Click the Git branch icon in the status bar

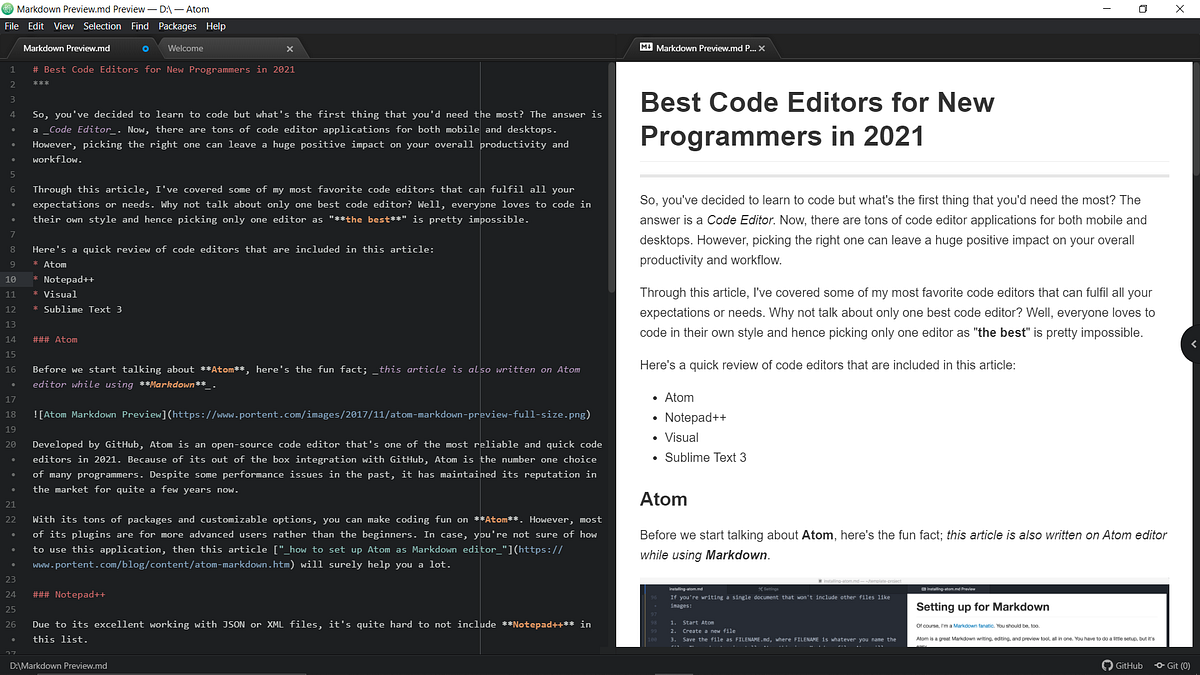pos(1162,665)
